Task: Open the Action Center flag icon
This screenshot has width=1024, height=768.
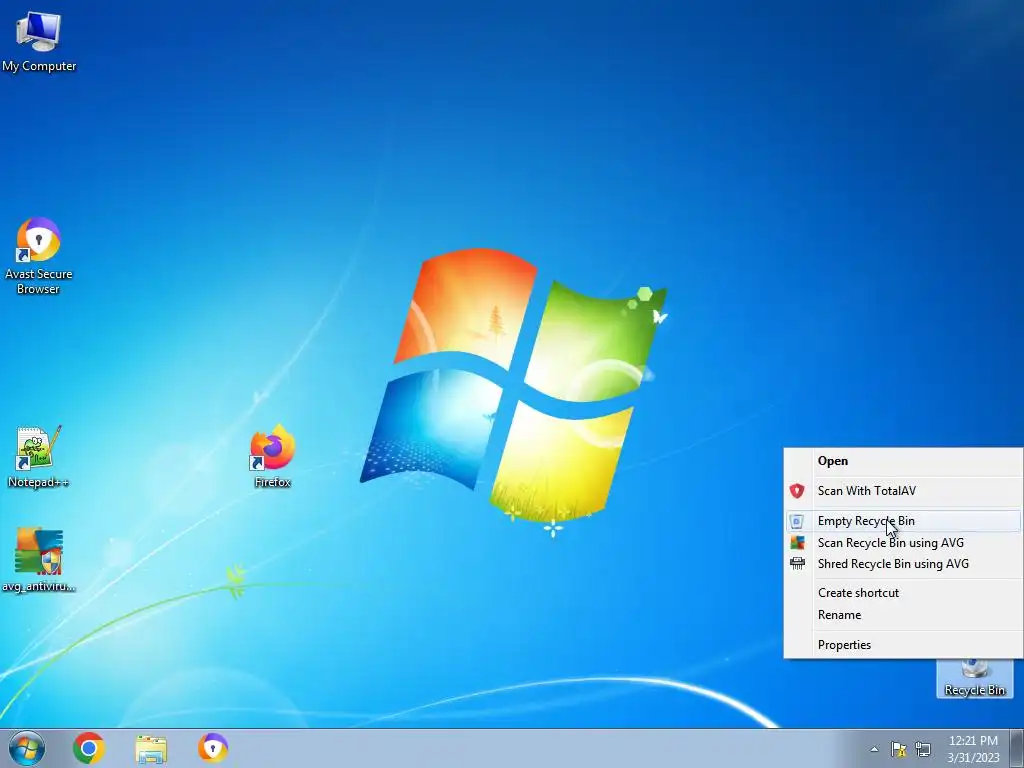Action: pos(899,749)
